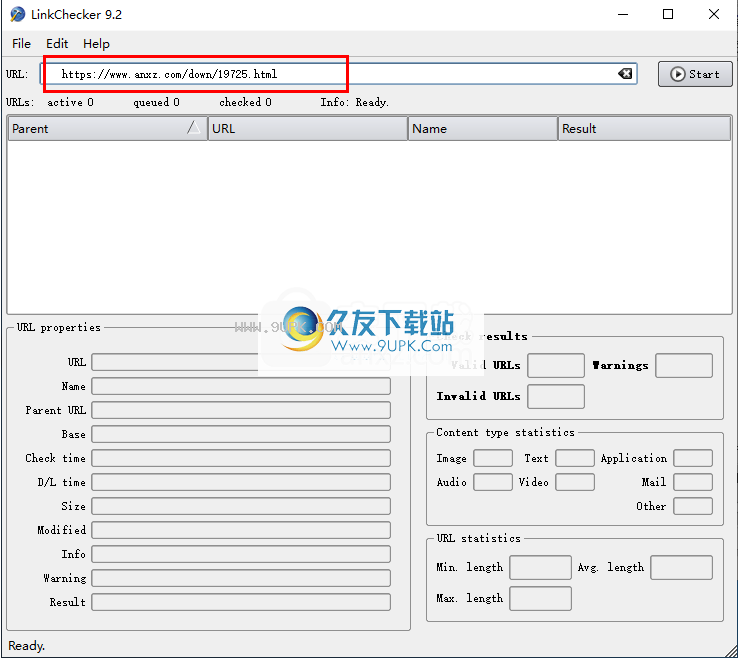Click the Avg. length statistics box

click(681, 568)
